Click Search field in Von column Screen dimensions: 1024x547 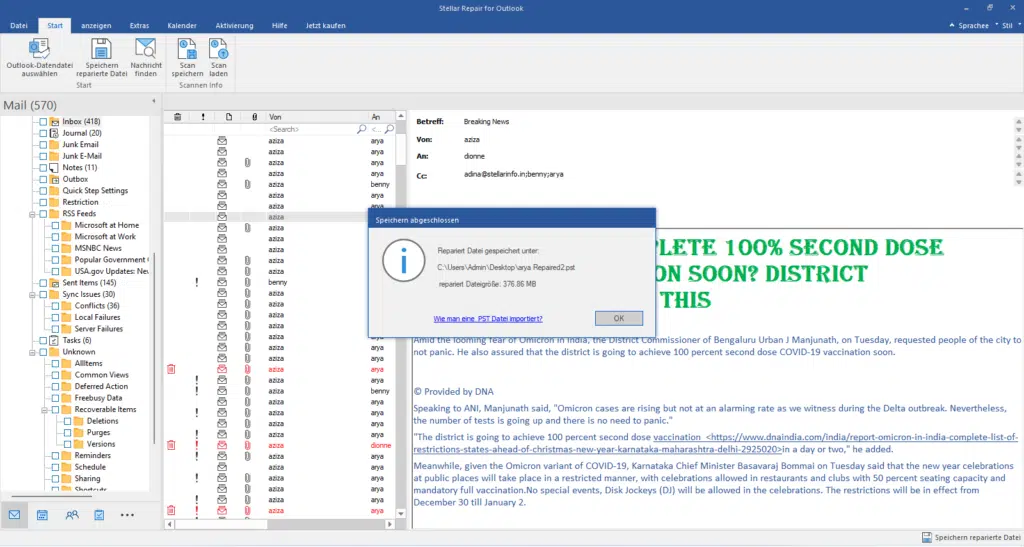312,129
